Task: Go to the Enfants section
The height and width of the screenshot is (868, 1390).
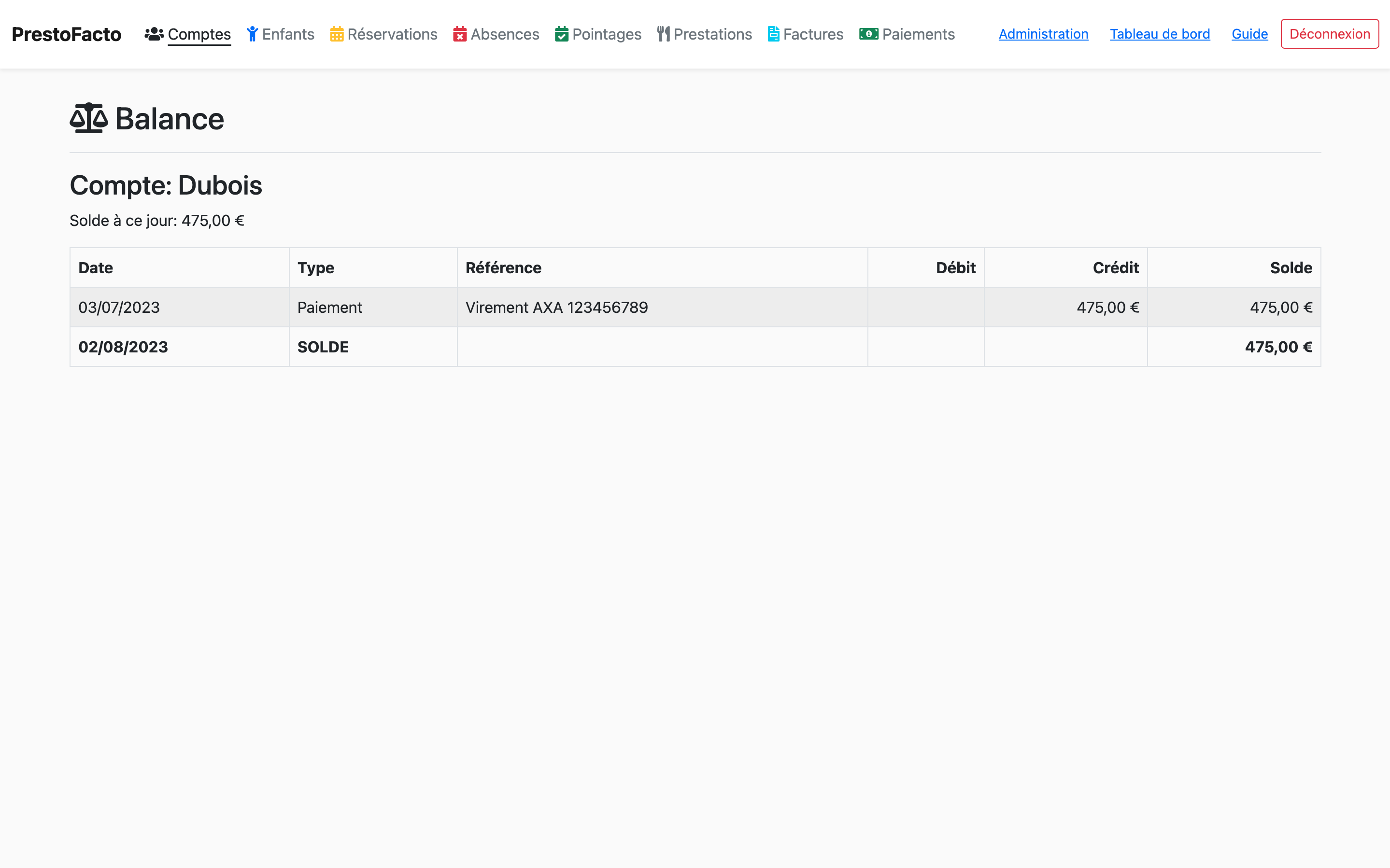Action: pyautogui.click(x=288, y=34)
